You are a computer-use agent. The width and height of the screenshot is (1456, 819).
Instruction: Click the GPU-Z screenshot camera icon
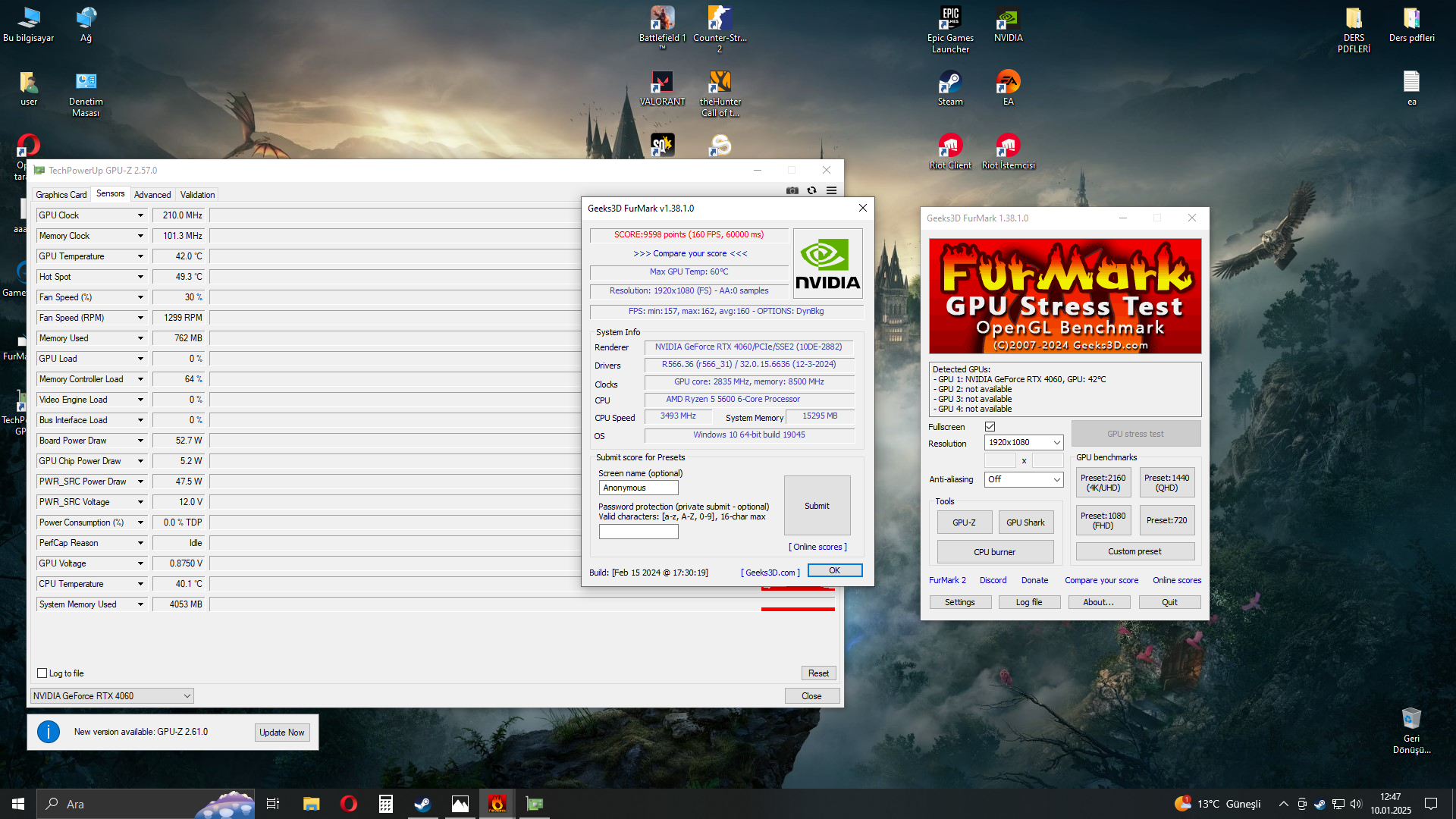792,190
